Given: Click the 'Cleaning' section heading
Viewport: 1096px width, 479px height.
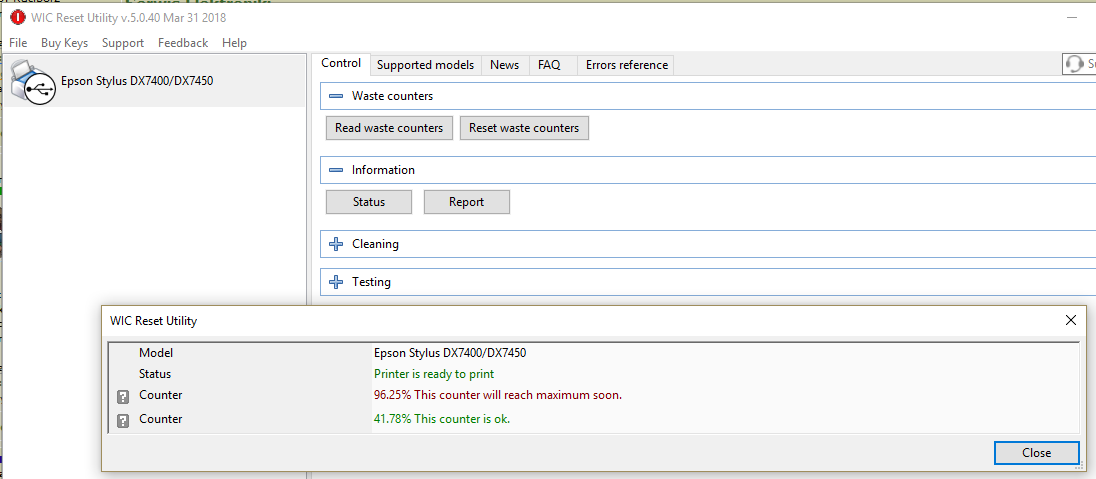Looking at the screenshot, I should (375, 244).
